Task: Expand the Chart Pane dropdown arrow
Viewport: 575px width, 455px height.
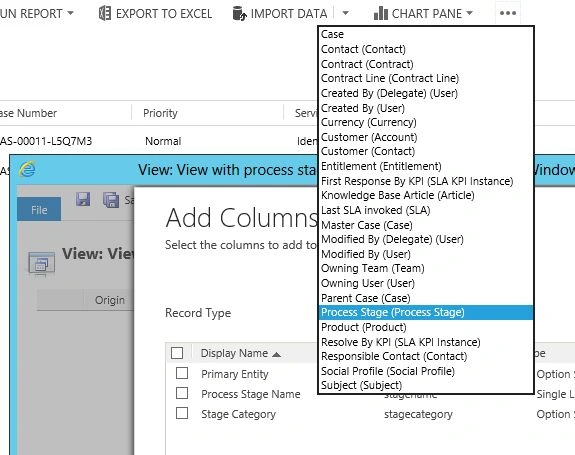Action: click(x=469, y=13)
